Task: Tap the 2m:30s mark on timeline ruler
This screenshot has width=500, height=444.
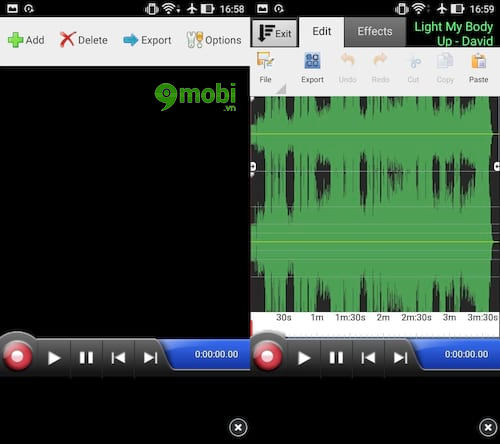Action: point(416,317)
